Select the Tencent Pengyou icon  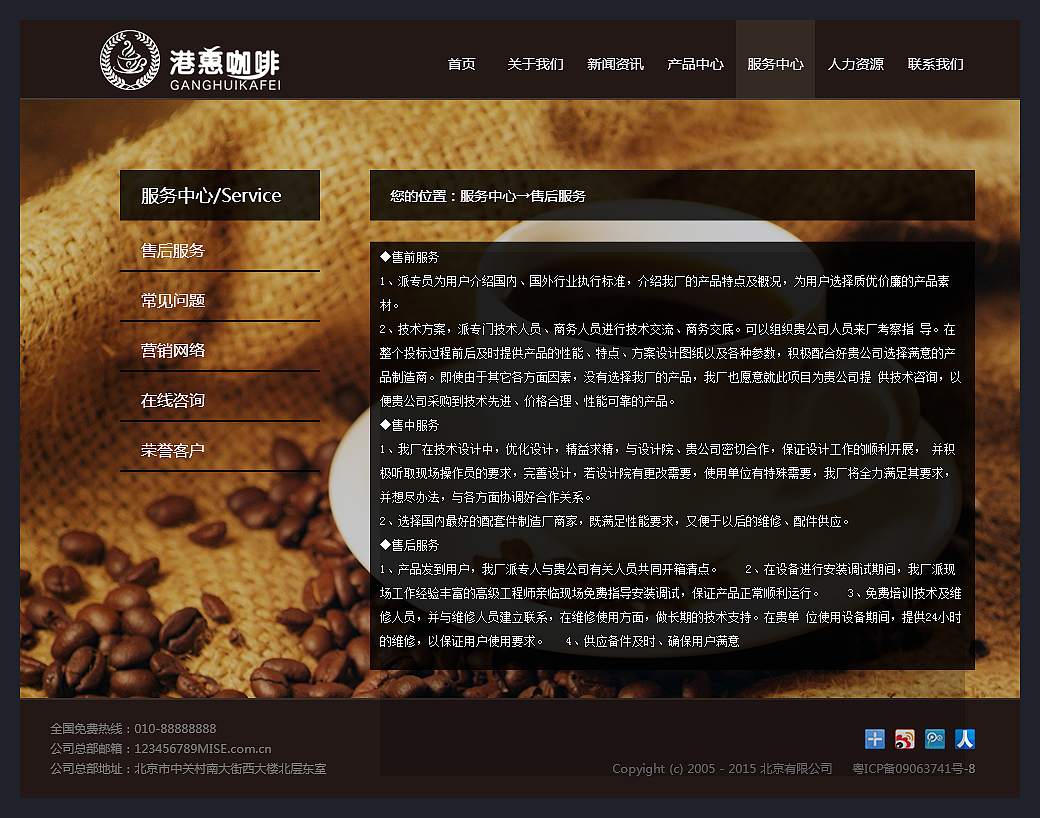point(935,740)
